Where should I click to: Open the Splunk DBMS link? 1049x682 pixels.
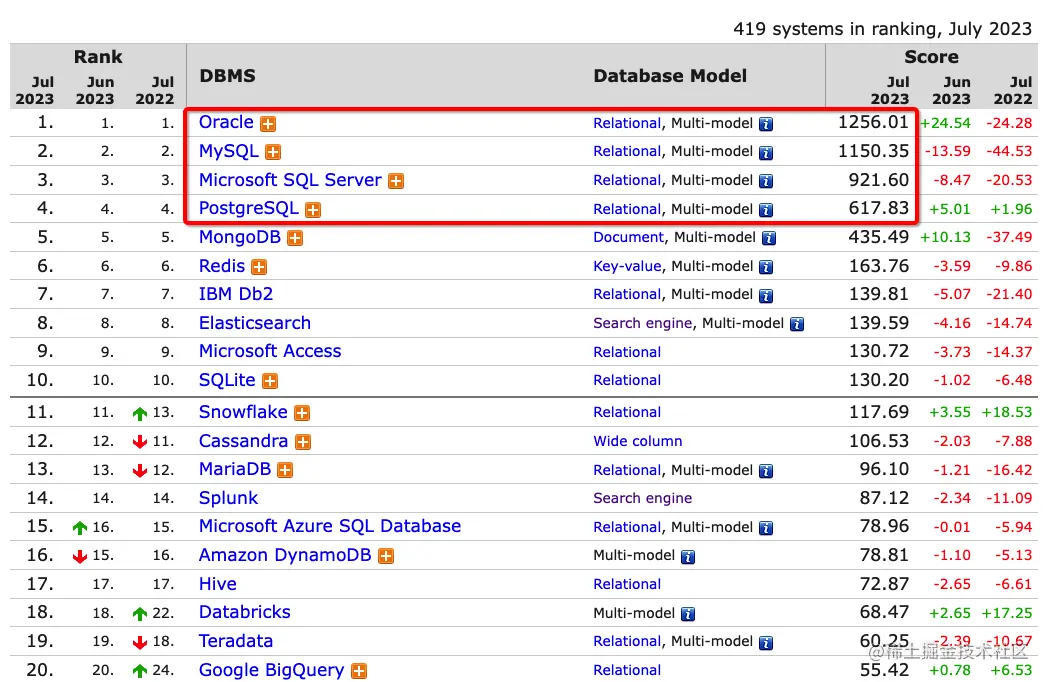tap(228, 498)
